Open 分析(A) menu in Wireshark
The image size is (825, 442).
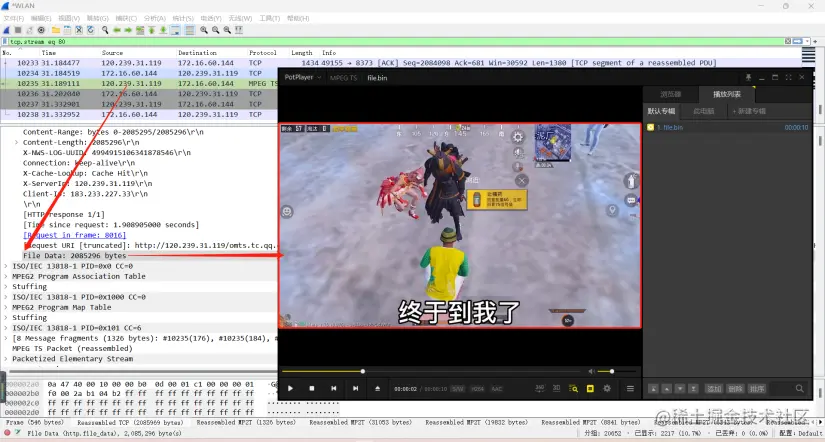point(154,18)
